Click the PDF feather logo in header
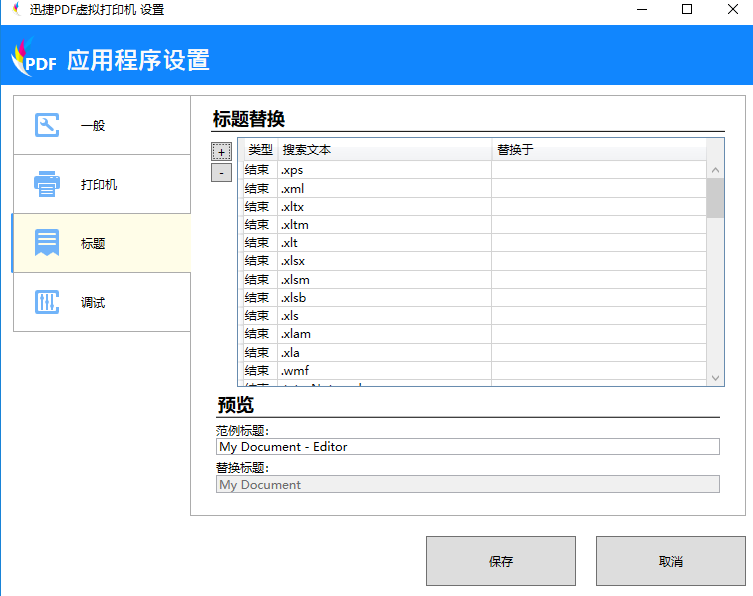The width and height of the screenshot is (753, 596). click(x=34, y=59)
